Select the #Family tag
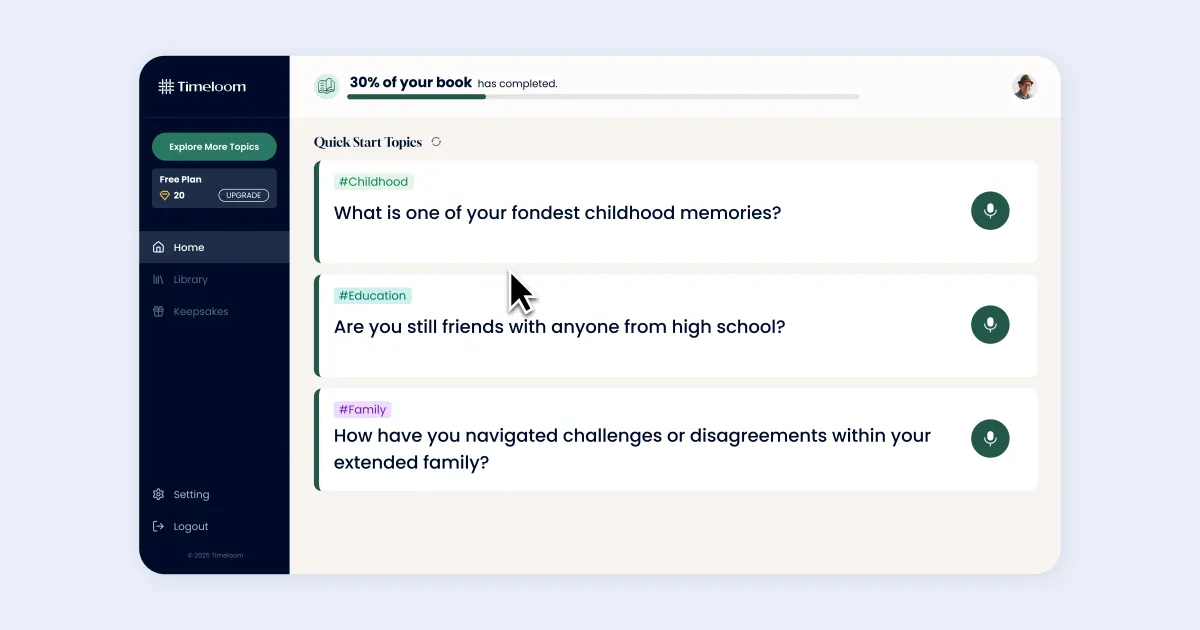Screen dimensions: 1200x630 coord(362,410)
